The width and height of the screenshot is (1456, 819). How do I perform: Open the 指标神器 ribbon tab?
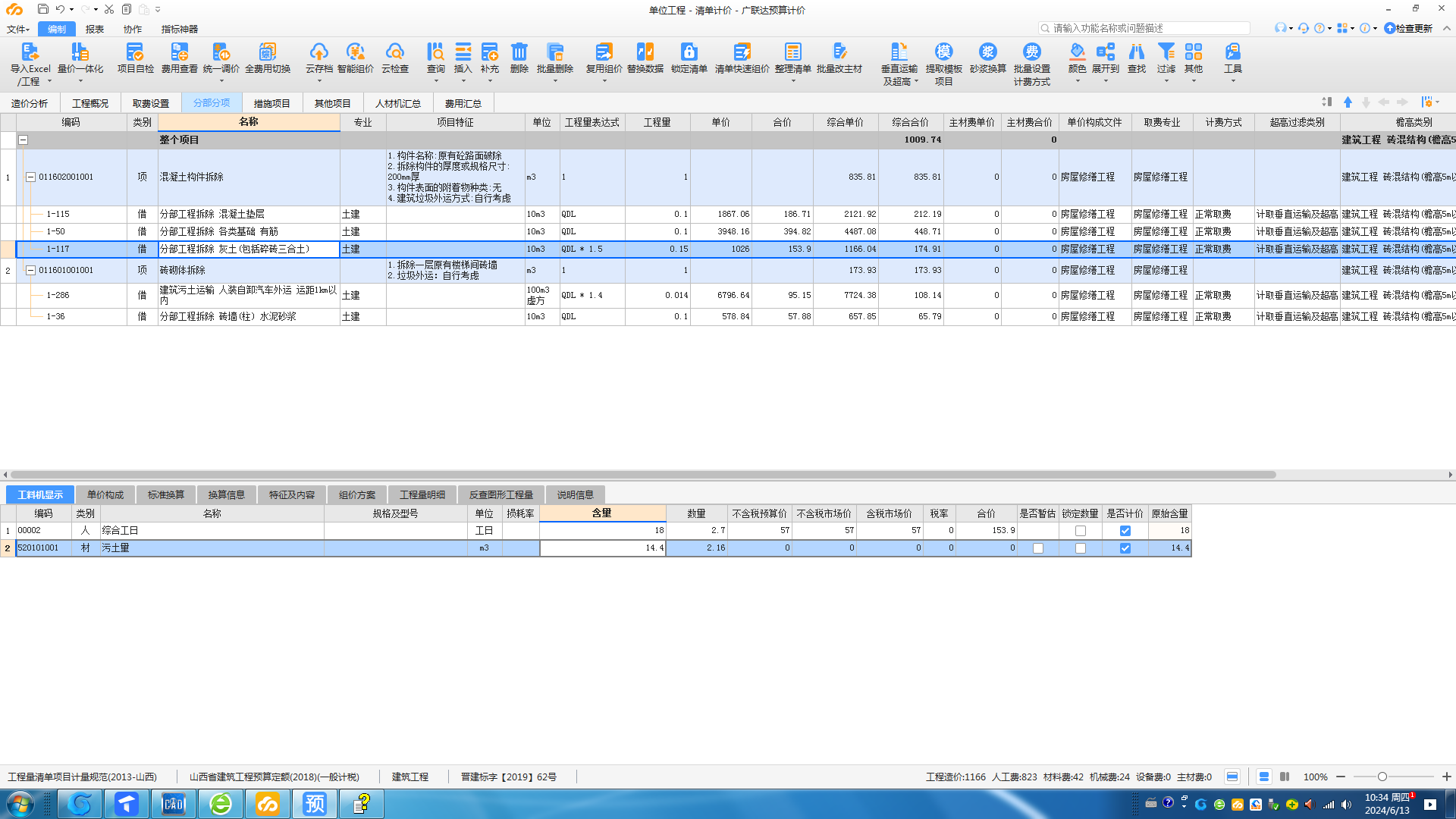click(x=179, y=29)
